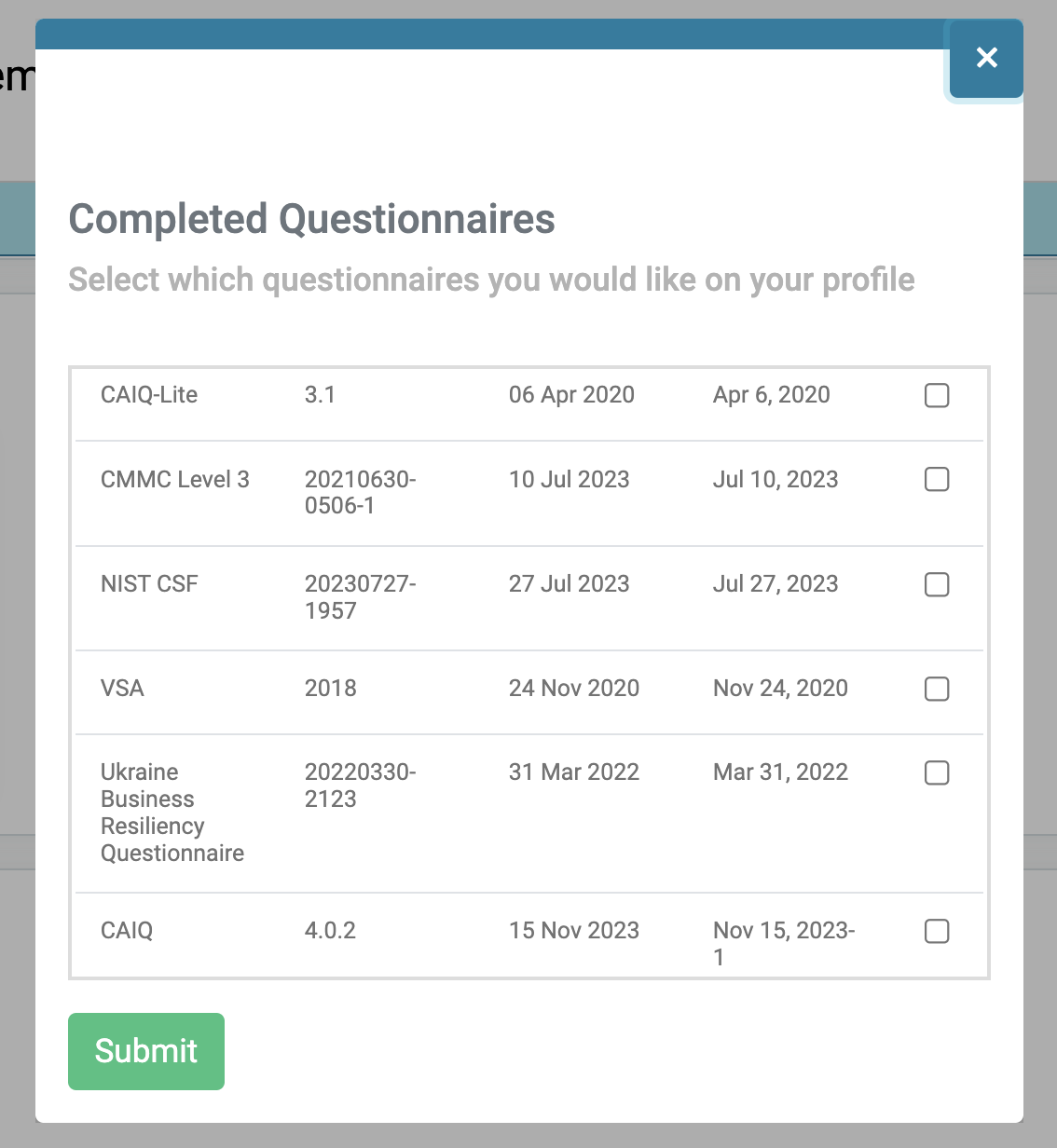
Task: Click version 20220330-2123 in the Ukraine row
Action: pos(362,786)
